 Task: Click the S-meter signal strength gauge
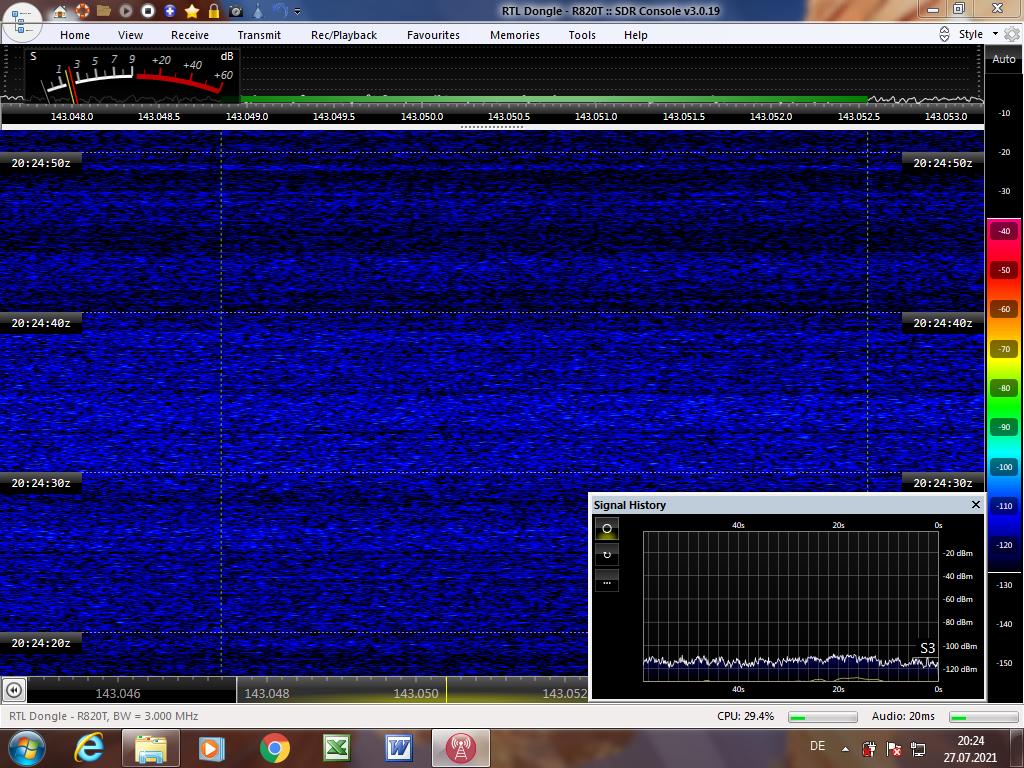pyautogui.click(x=133, y=76)
